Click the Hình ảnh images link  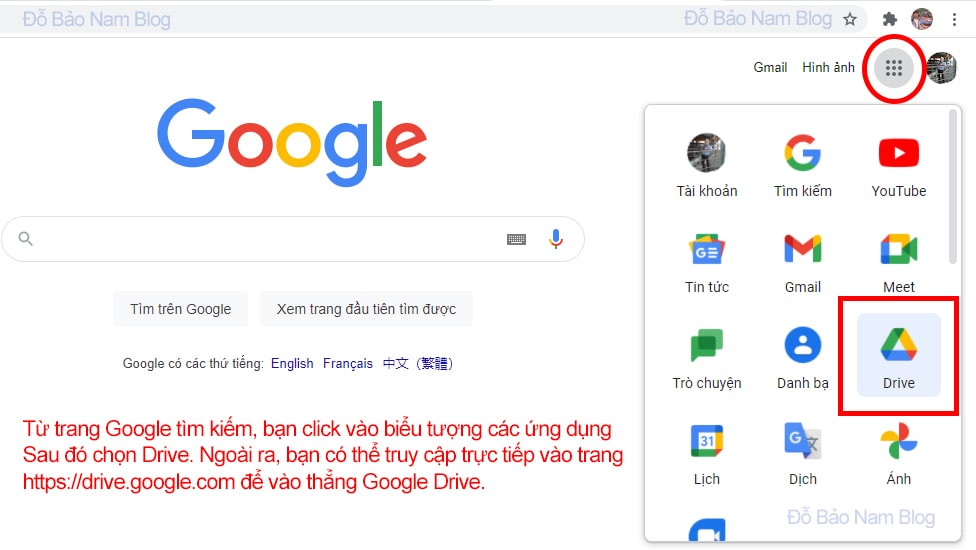pyautogui.click(x=828, y=67)
